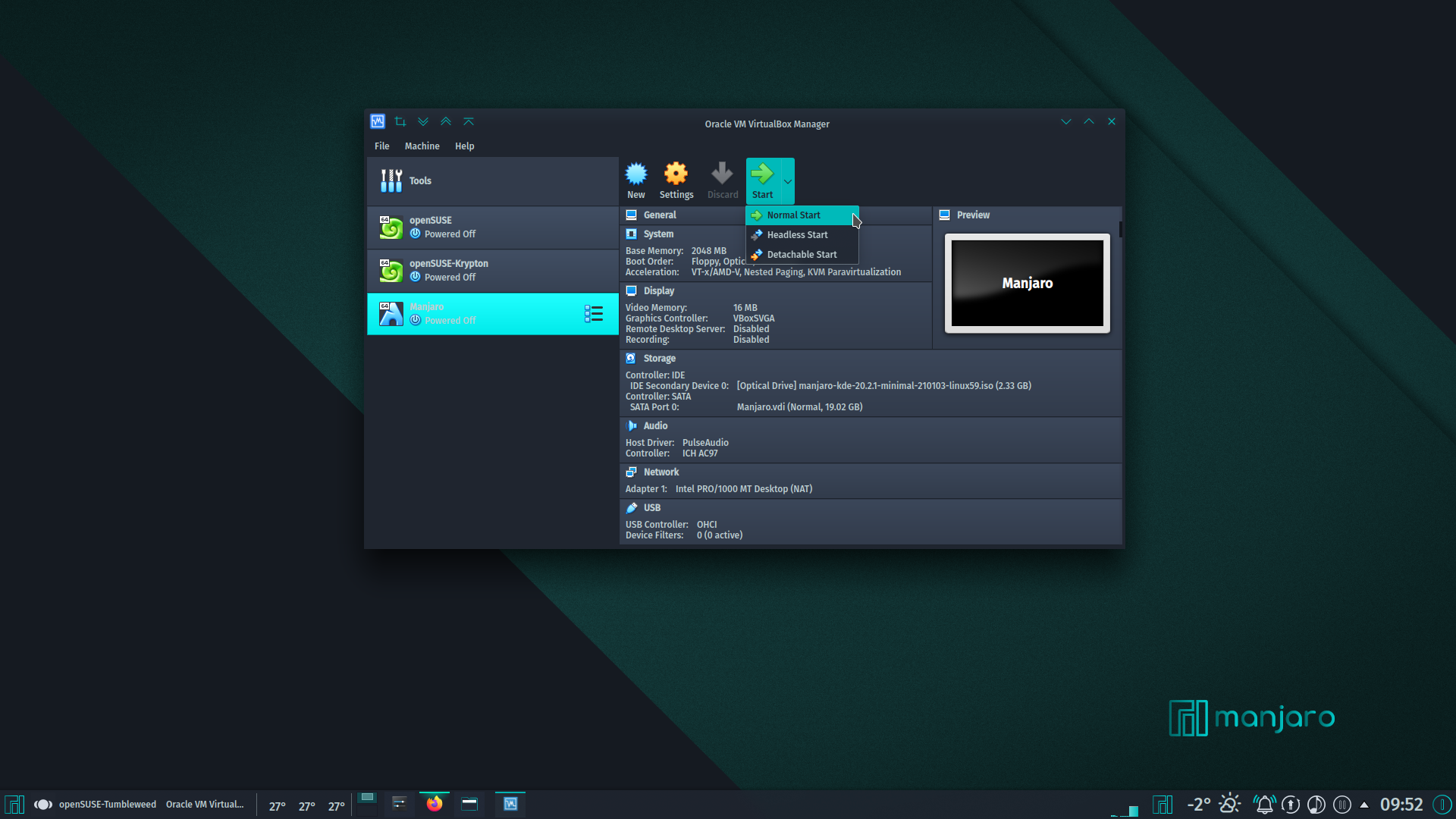Open the system settings sliders icon in taskbar

400,804
